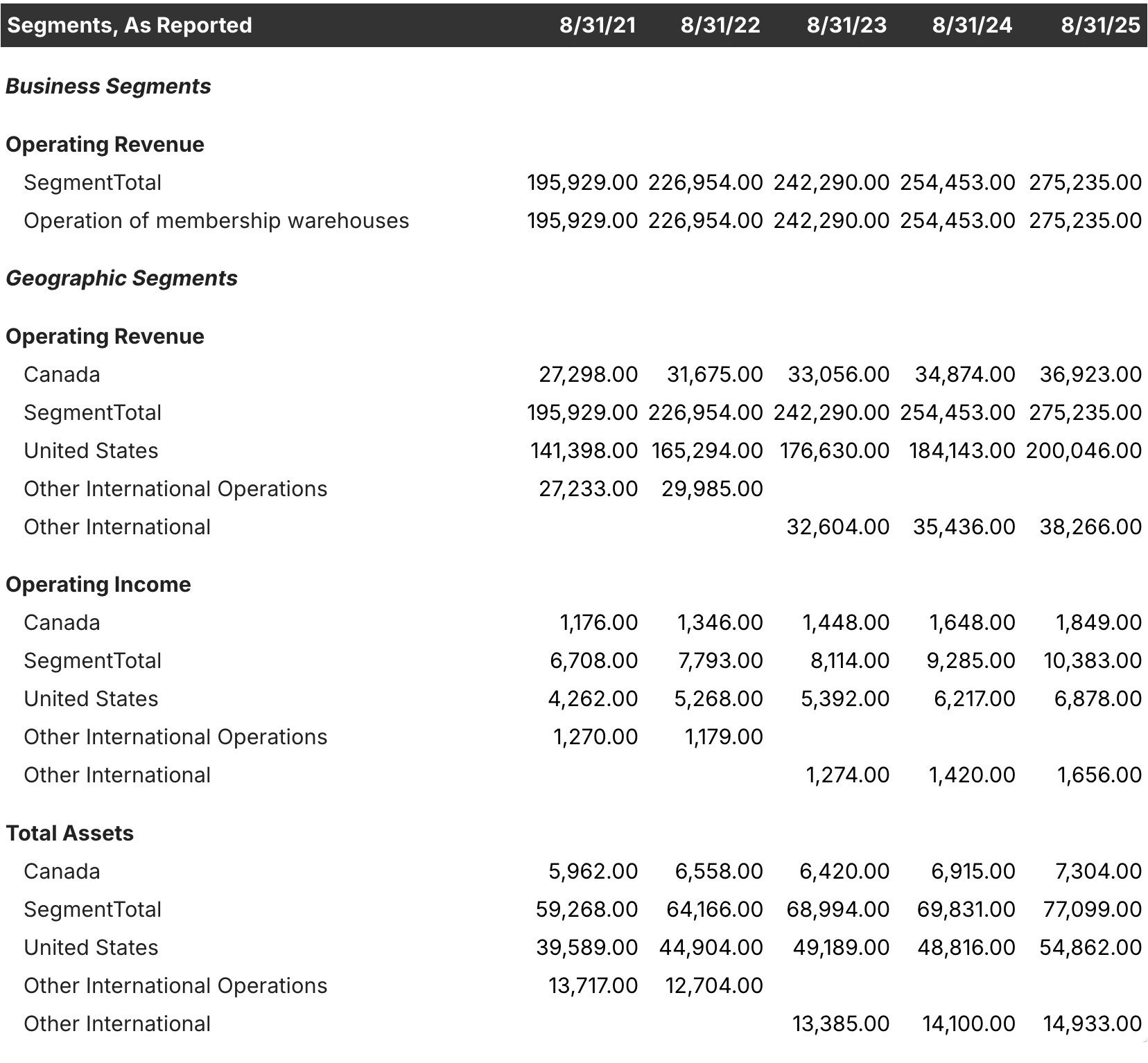Click Canada operating income 1,648.00
Image resolution: width=1148 pixels, height=1063 pixels.
(x=972, y=623)
